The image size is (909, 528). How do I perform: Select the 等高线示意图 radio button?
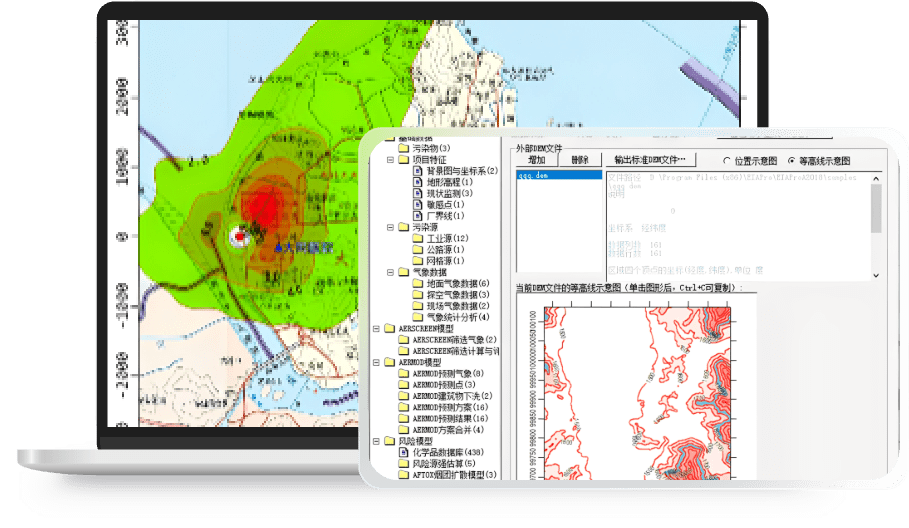[792, 160]
